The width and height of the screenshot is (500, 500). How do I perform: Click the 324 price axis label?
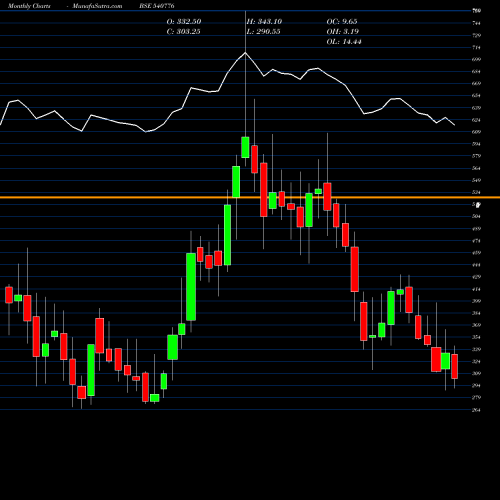[476, 361]
